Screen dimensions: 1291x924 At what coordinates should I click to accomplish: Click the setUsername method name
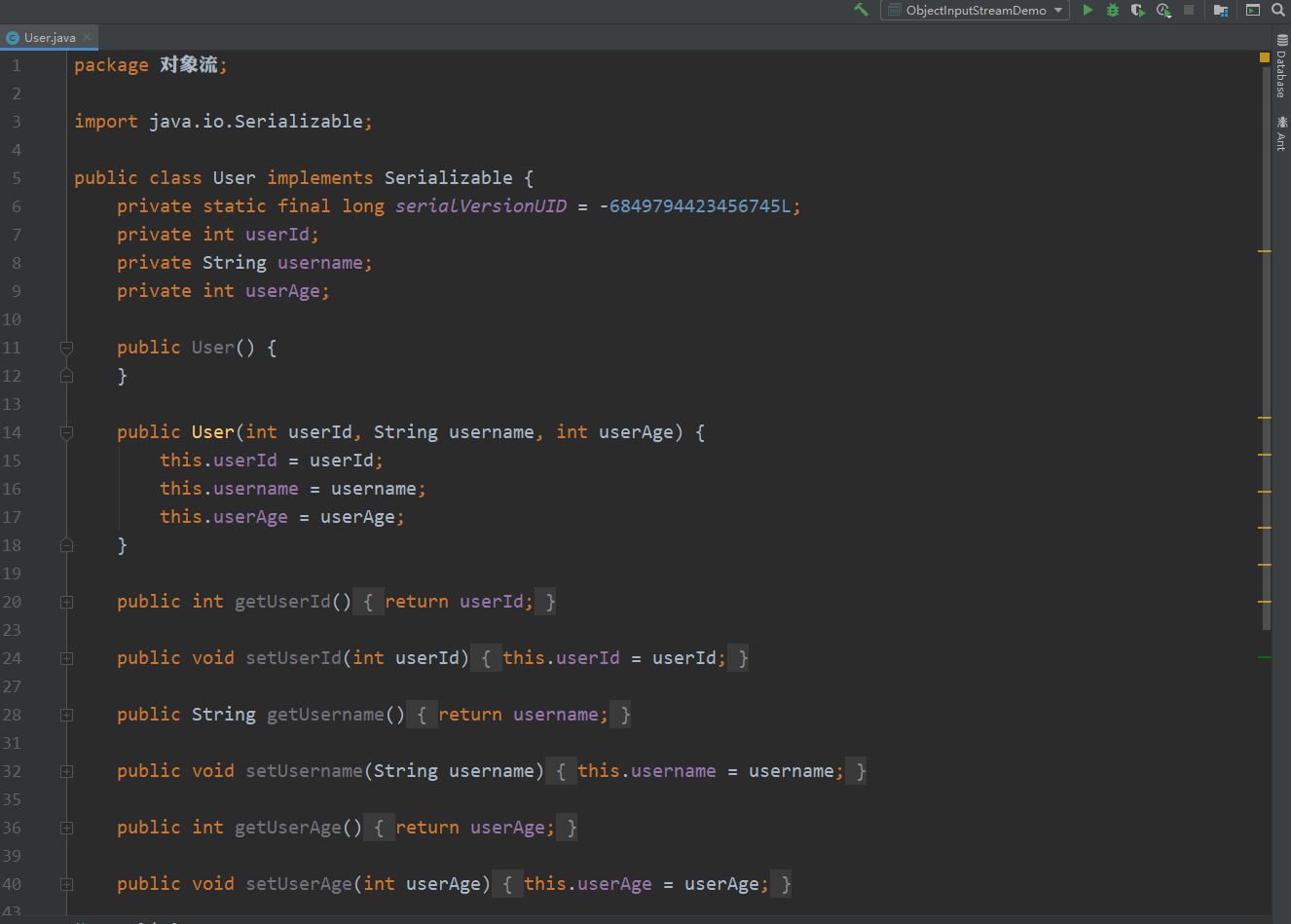[x=304, y=771]
